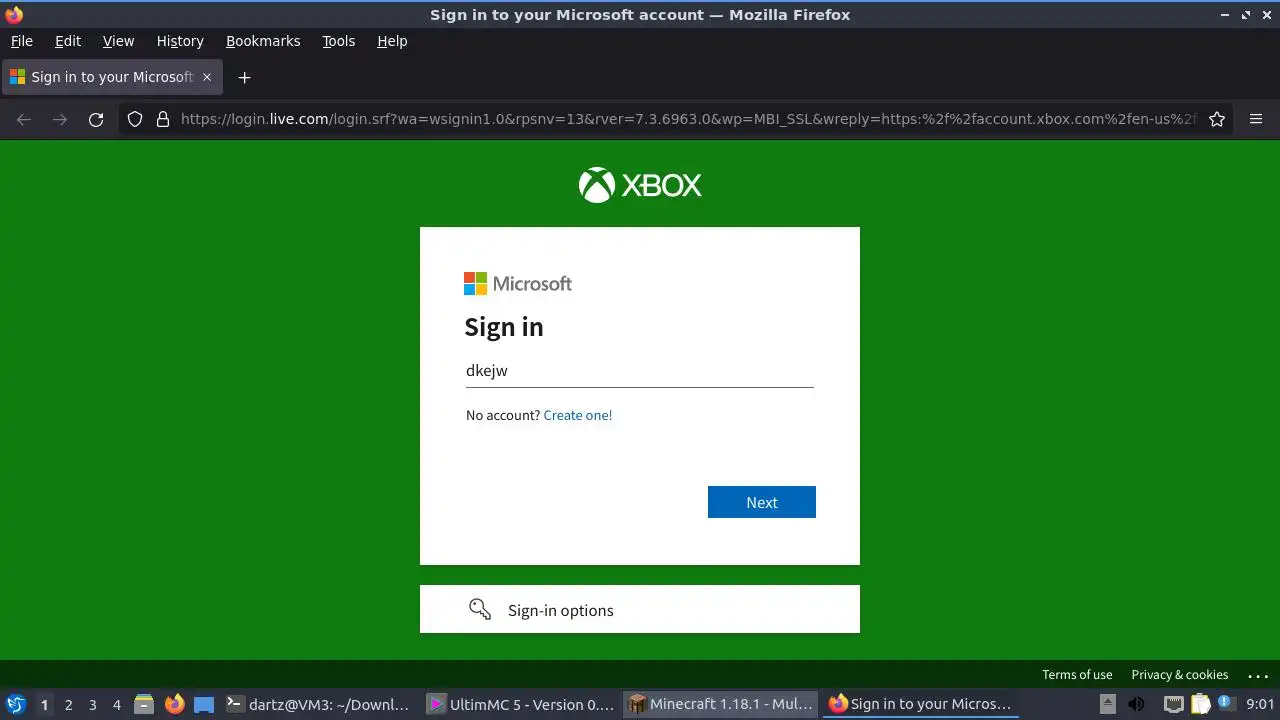Click the Microsoft logo in sign-in card

pos(518,284)
